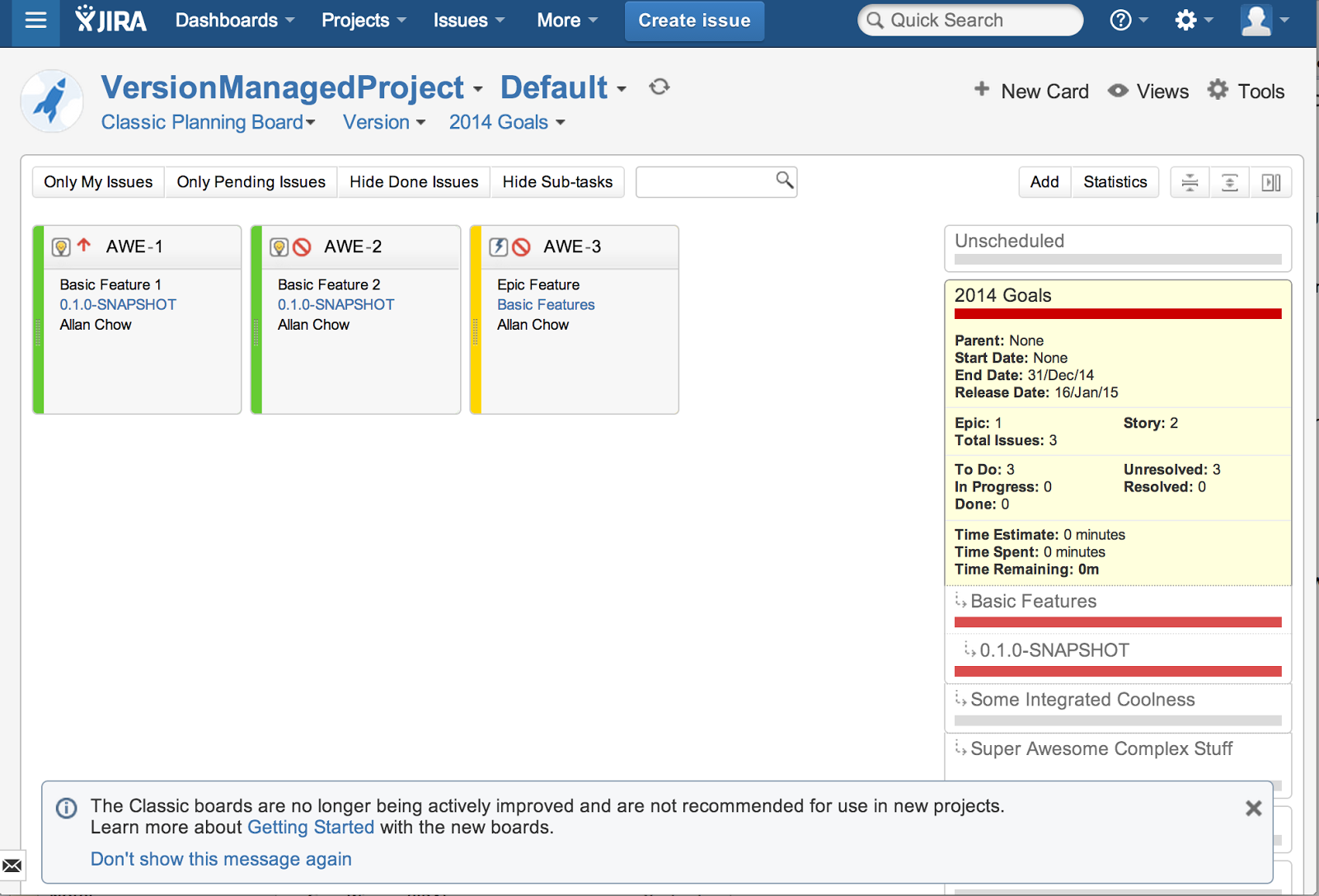Click the board refresh icon

(659, 87)
